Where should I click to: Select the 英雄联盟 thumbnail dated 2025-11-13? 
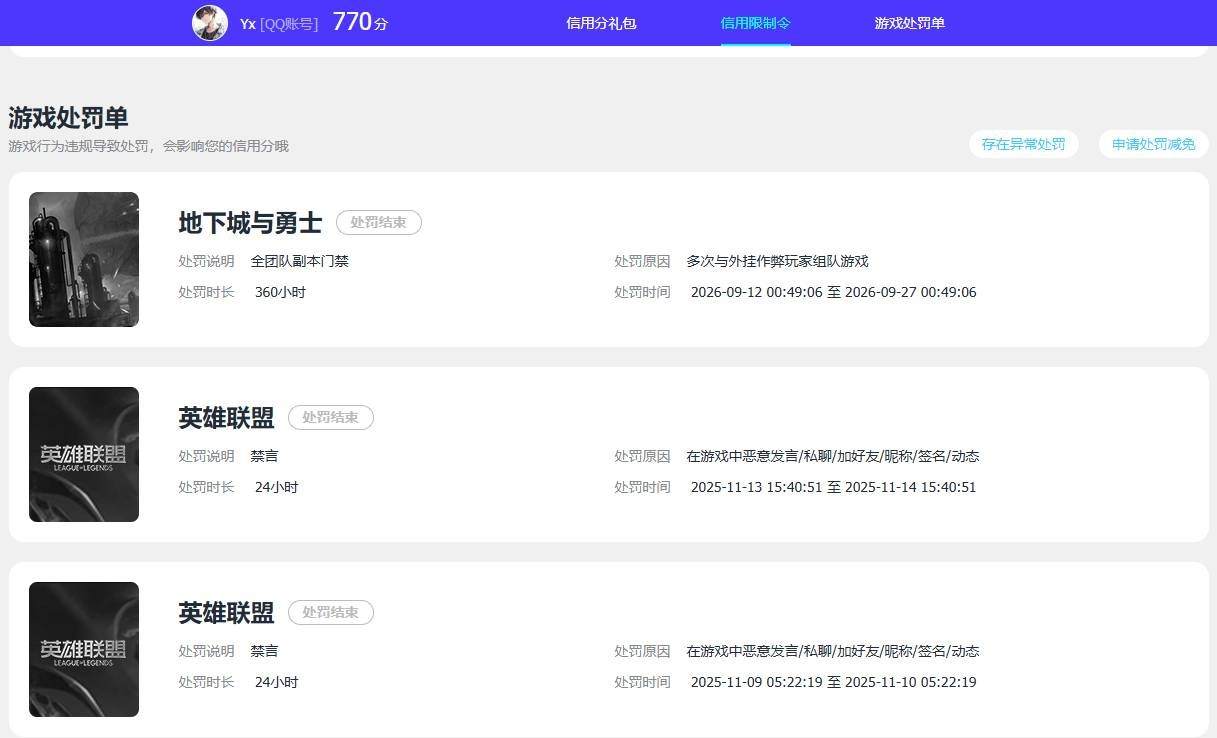point(84,454)
